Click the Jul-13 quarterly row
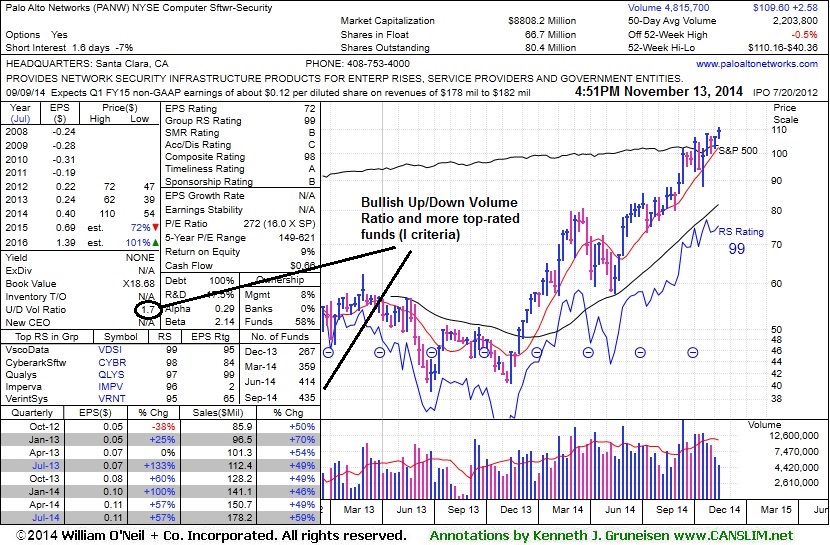 161,466
